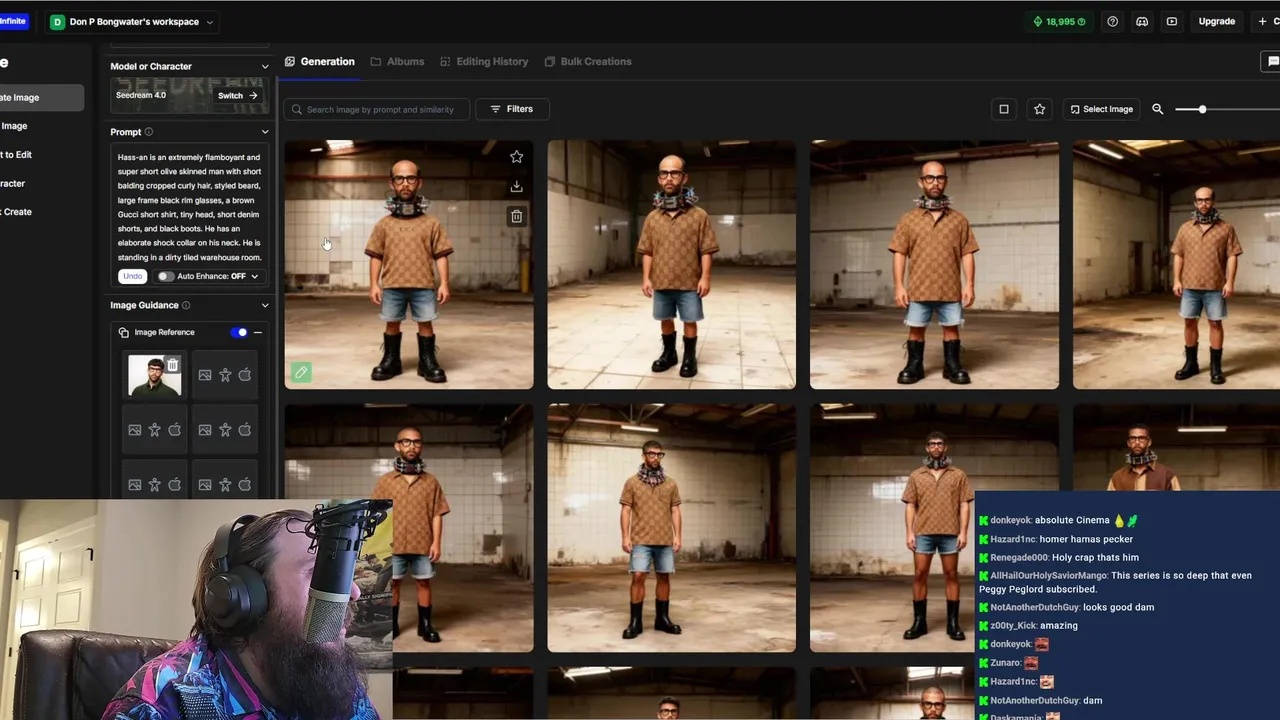Open the video tutorials play icon

coord(1172,21)
